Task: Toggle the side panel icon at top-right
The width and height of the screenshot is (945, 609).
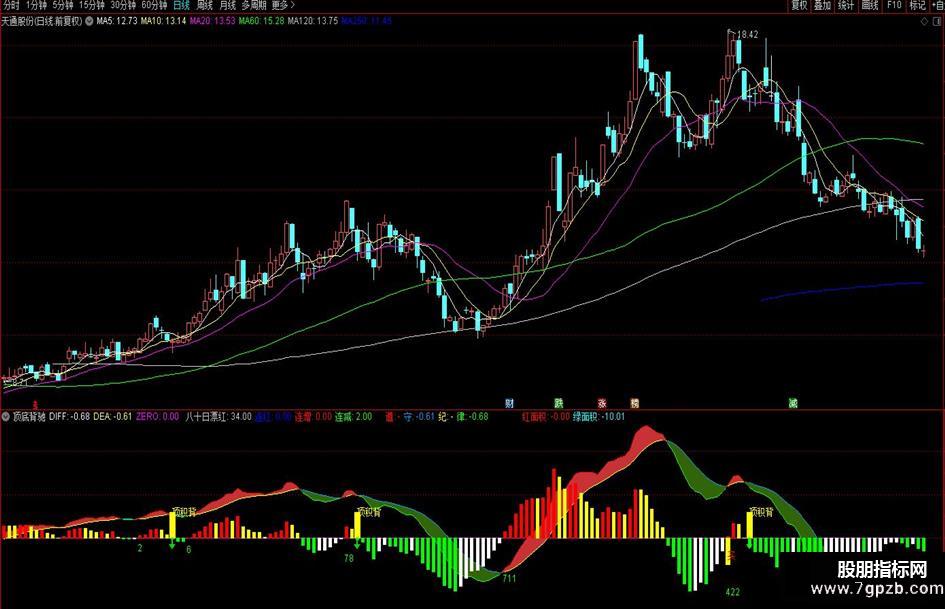Action: pos(937,22)
